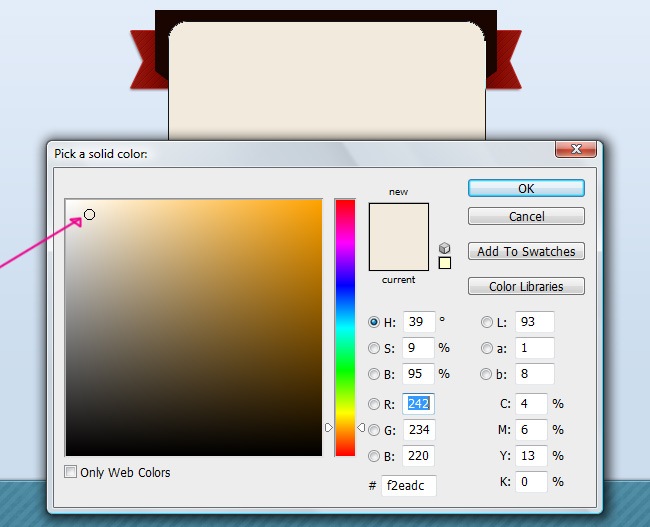
Task: Click the web-safe color warning cube icon
Action: (444, 248)
